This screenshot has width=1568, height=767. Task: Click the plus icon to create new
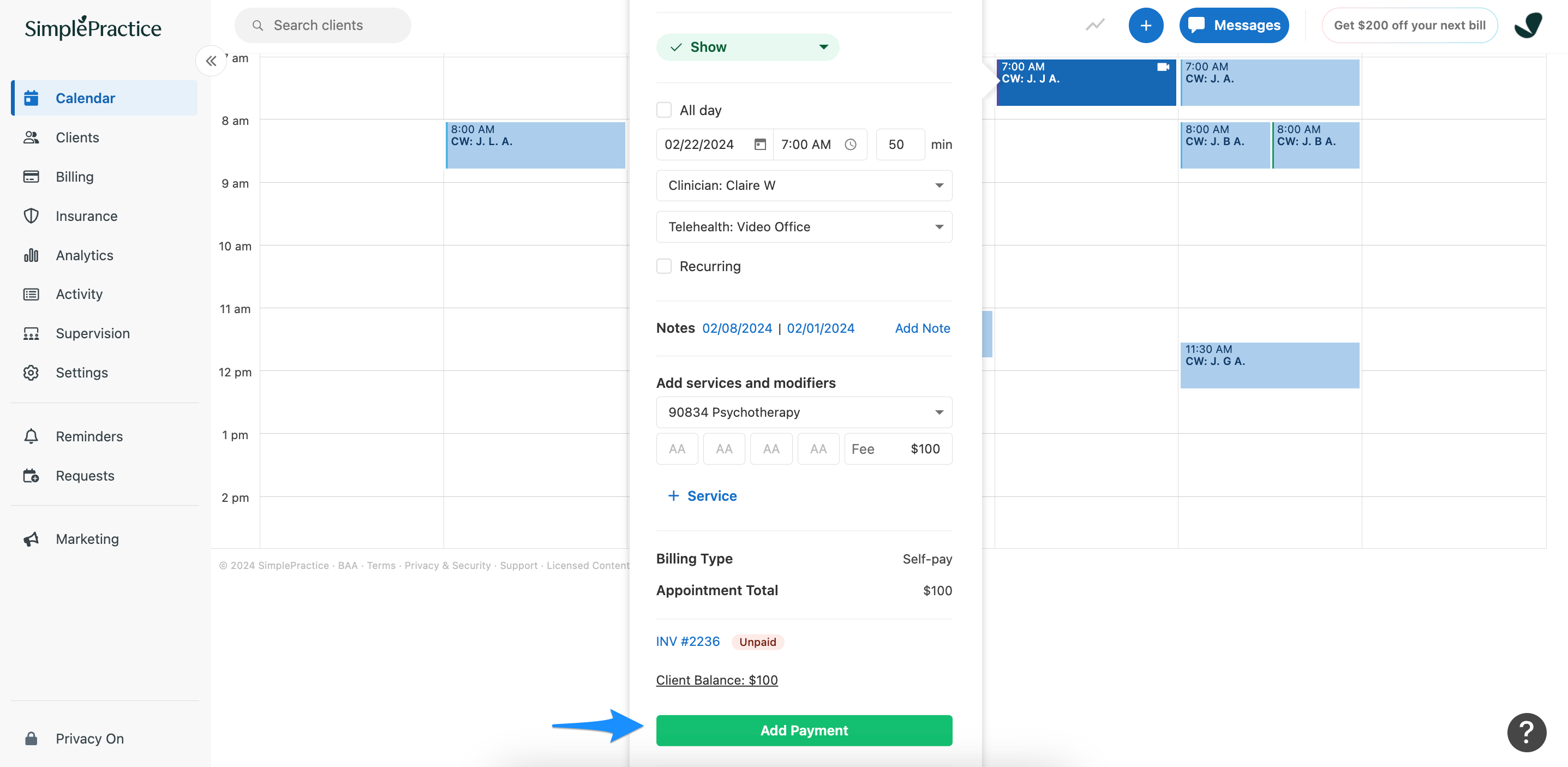1146,25
